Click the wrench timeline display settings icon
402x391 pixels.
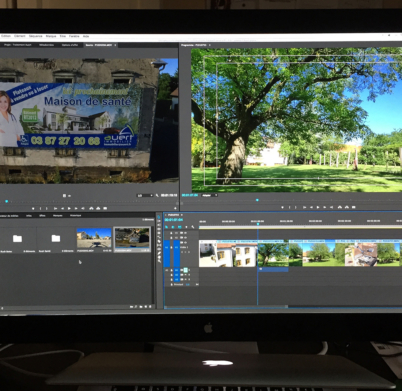point(193,227)
